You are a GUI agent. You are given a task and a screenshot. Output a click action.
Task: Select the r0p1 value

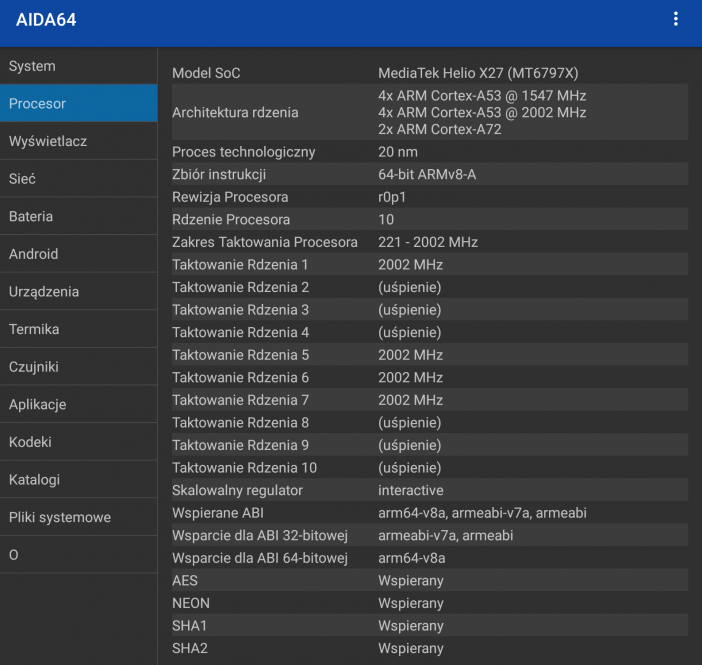(392, 197)
